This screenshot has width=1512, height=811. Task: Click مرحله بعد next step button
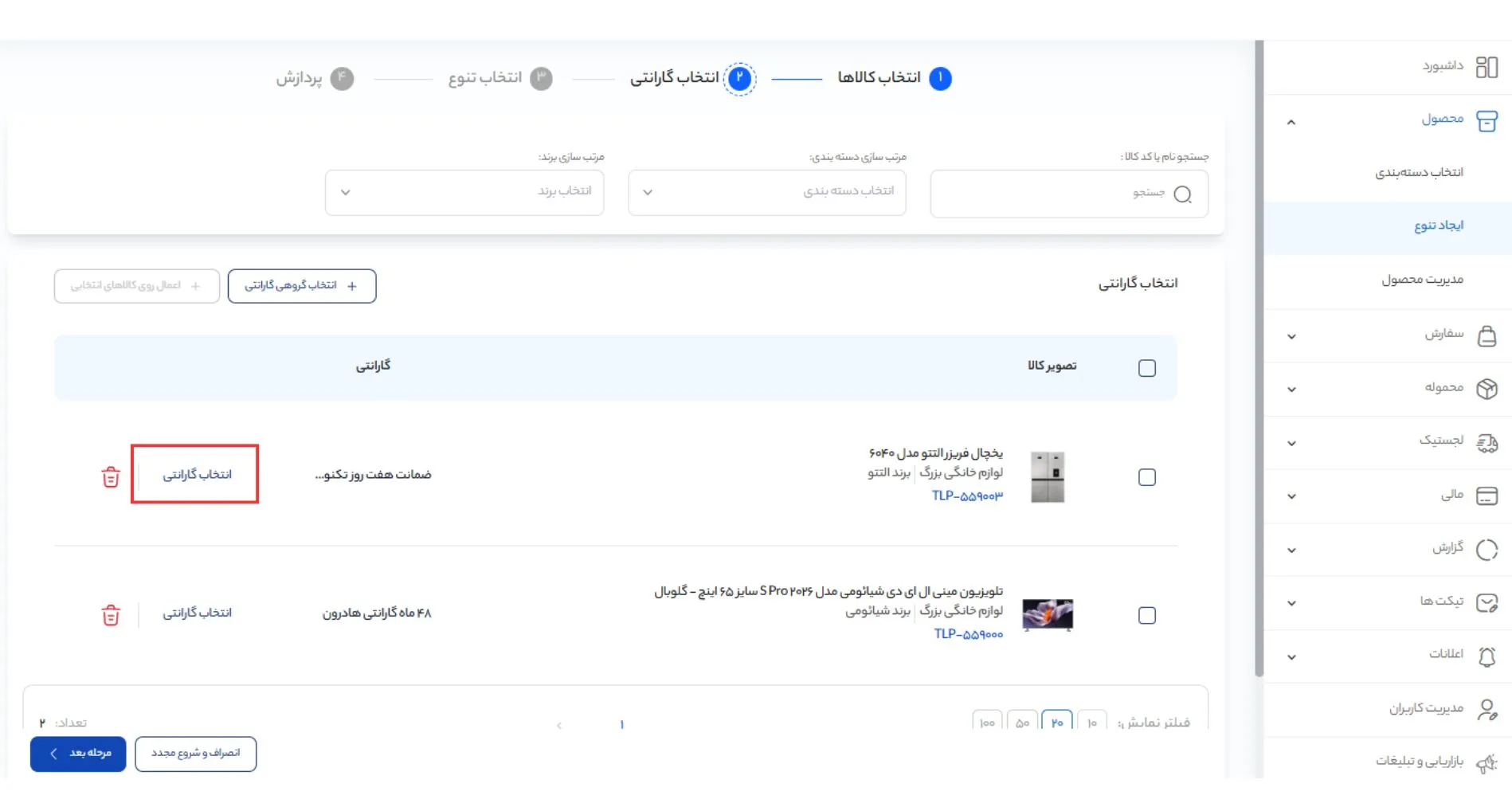click(78, 754)
